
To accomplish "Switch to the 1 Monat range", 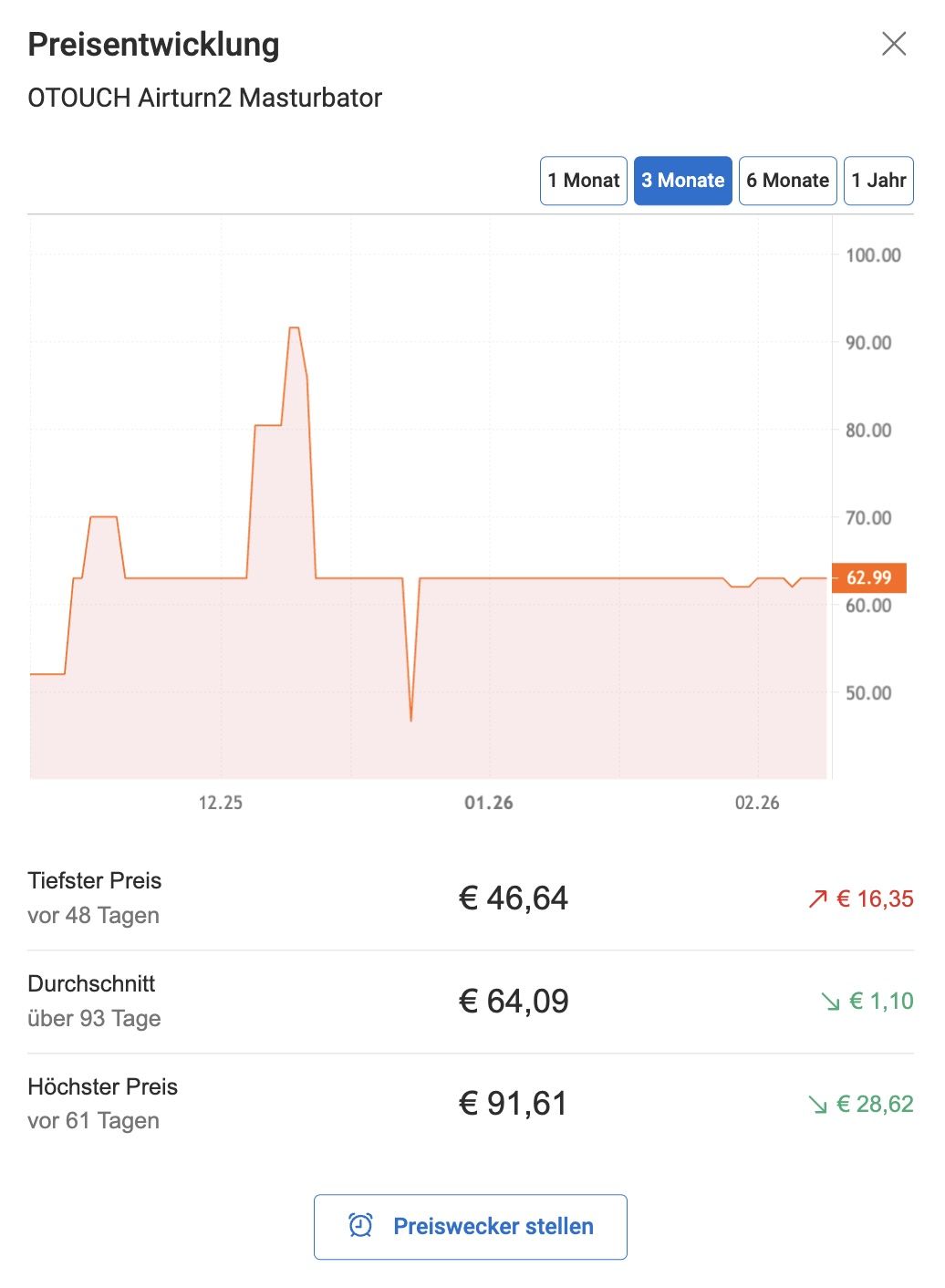I will (583, 181).
